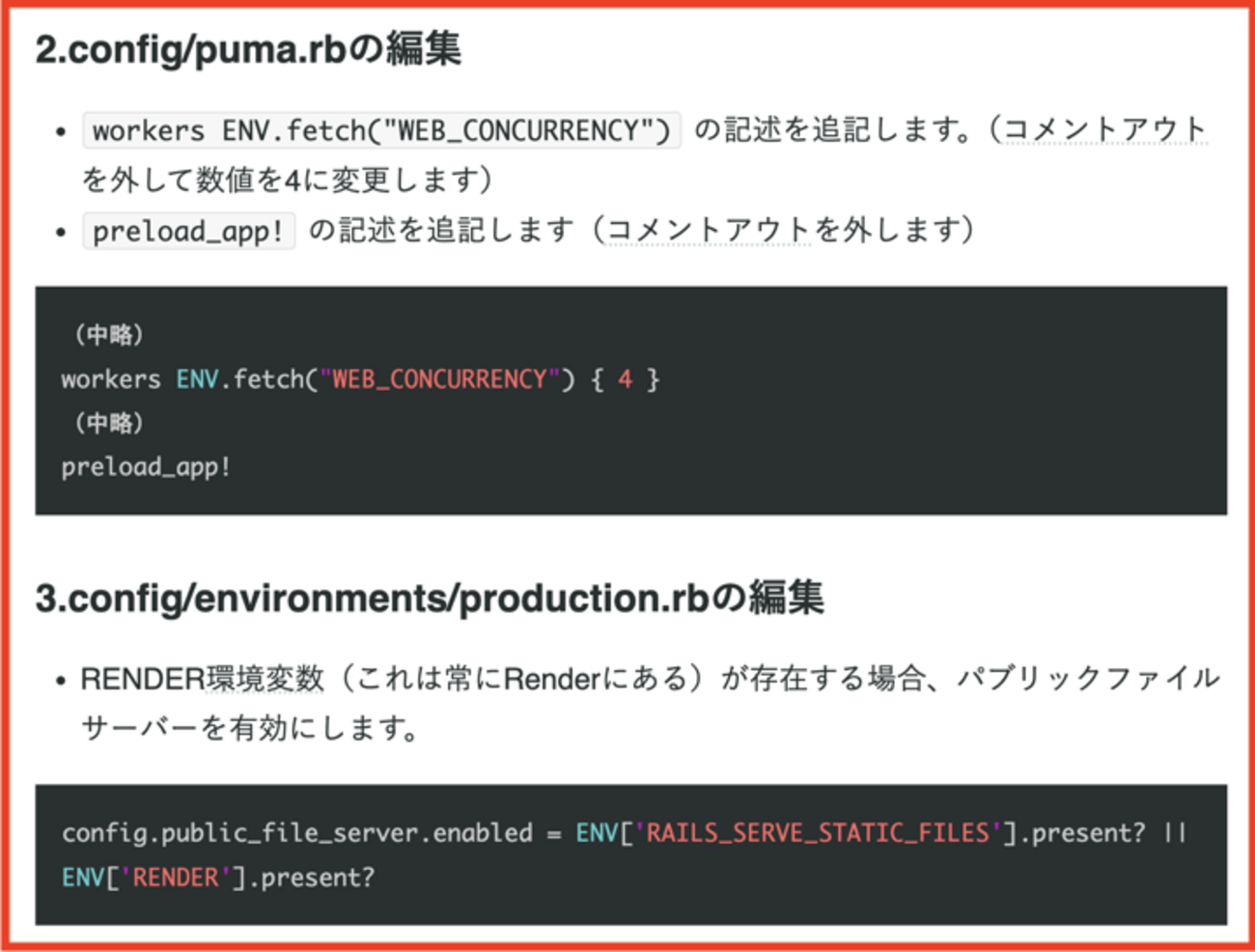The height and width of the screenshot is (952, 1255).
Task: Click the inline code "workers ENV.fetch("WEB_CONCURRENCY")" in the bullet
Action: [x=381, y=130]
